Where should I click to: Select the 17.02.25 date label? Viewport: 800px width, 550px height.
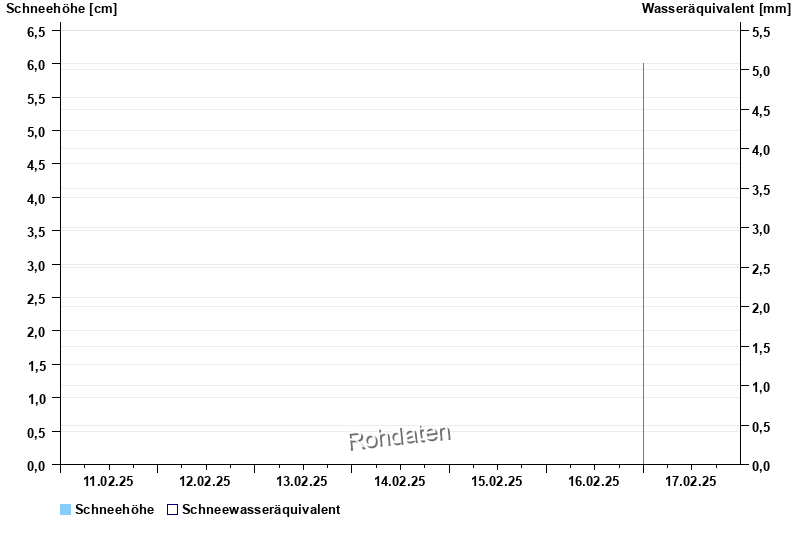coord(691,481)
